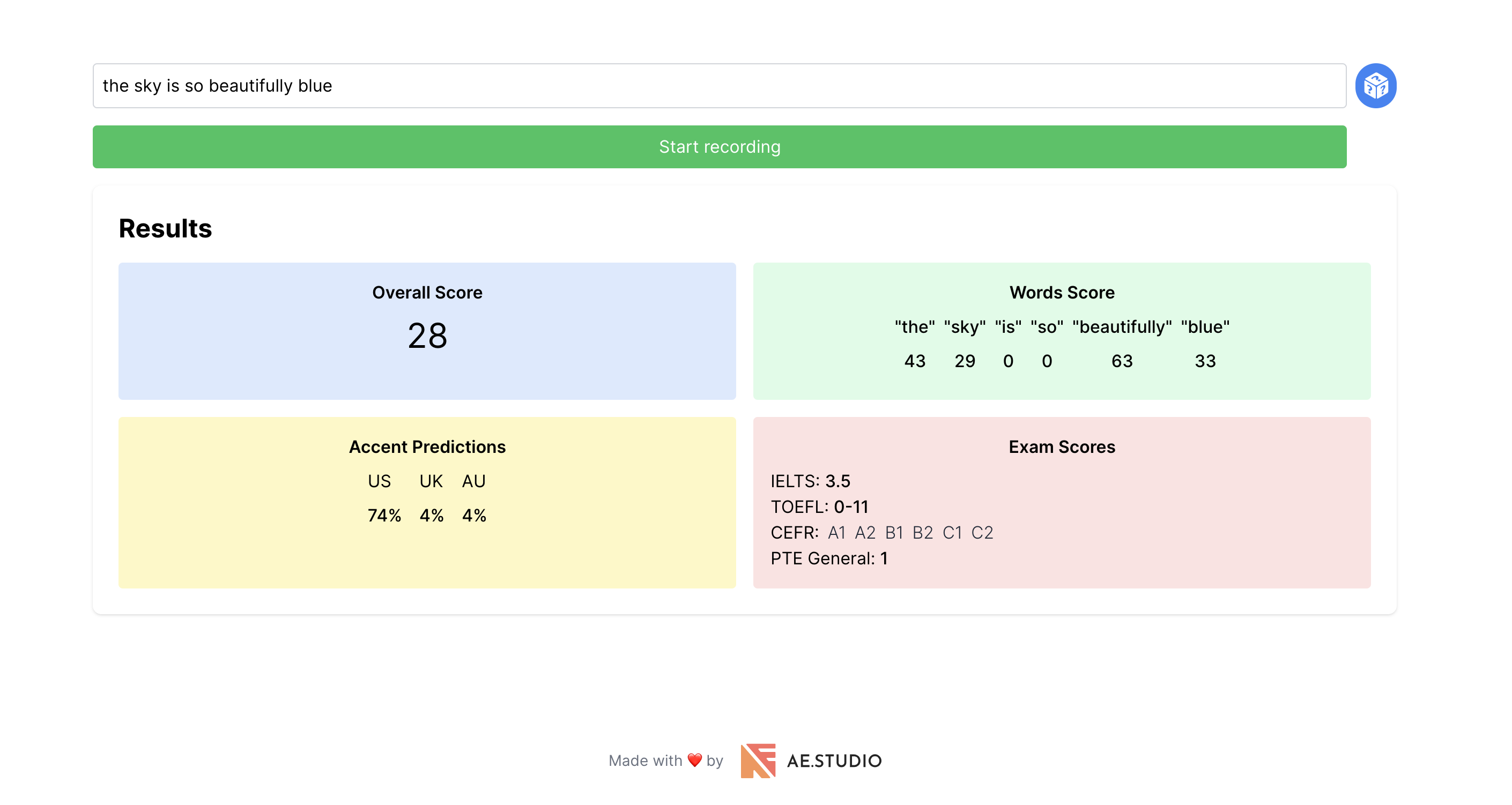Click the blue dice random sentence icon
1512x805 pixels.
(x=1376, y=86)
